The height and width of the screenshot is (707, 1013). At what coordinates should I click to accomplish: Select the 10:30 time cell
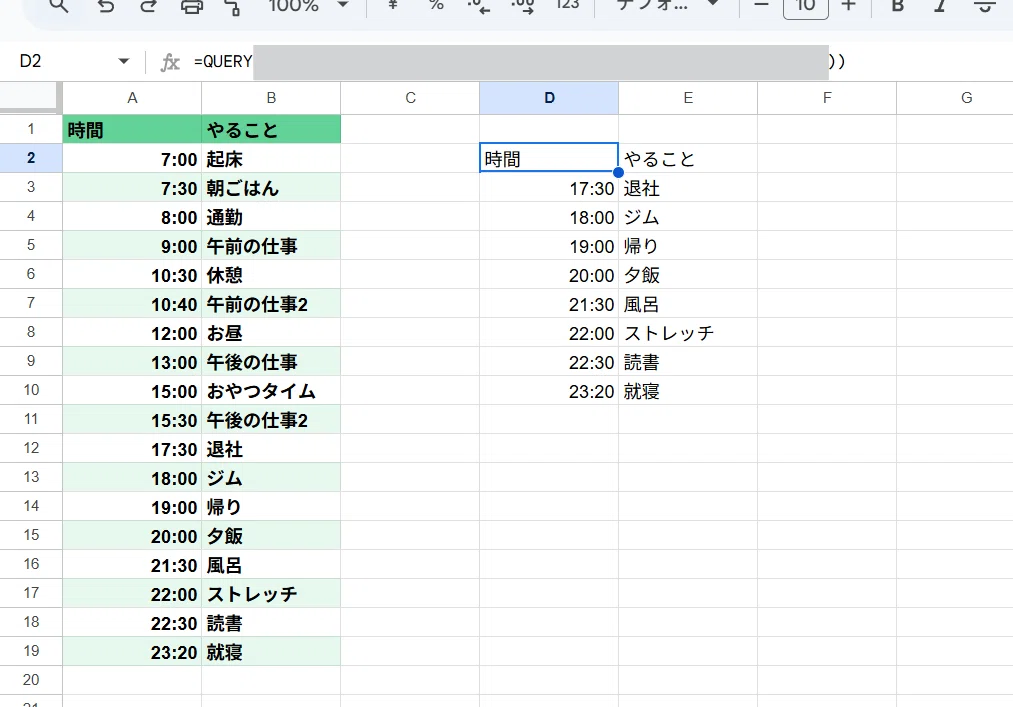click(132, 275)
